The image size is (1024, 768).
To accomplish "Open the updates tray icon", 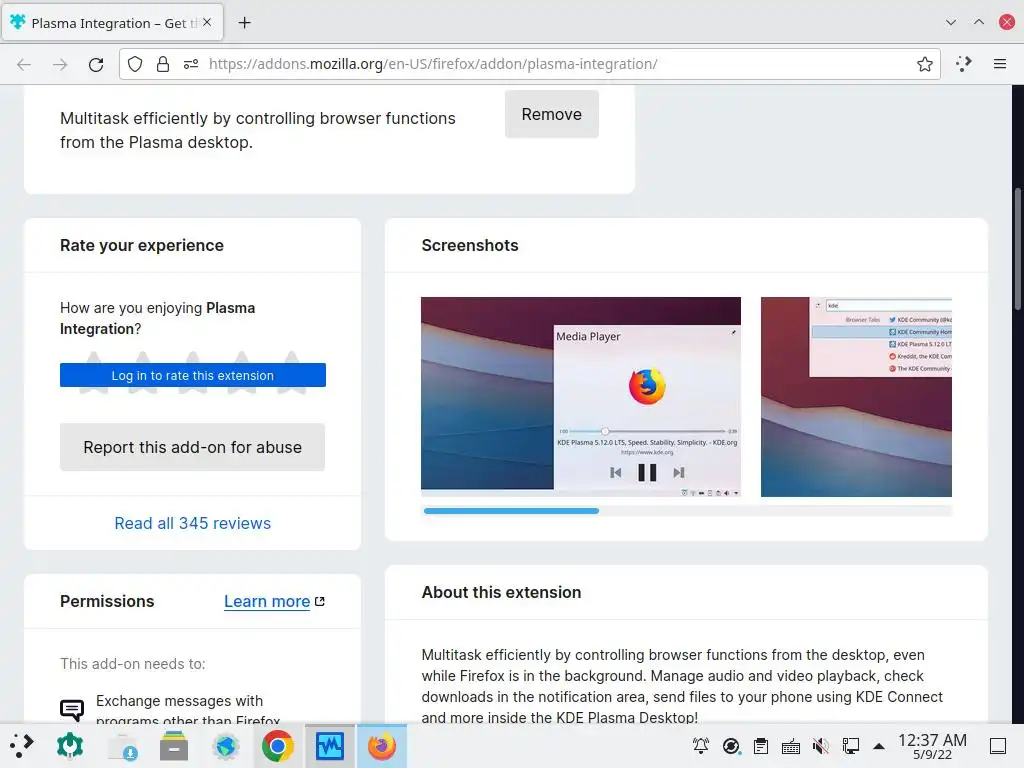I will [x=731, y=746].
